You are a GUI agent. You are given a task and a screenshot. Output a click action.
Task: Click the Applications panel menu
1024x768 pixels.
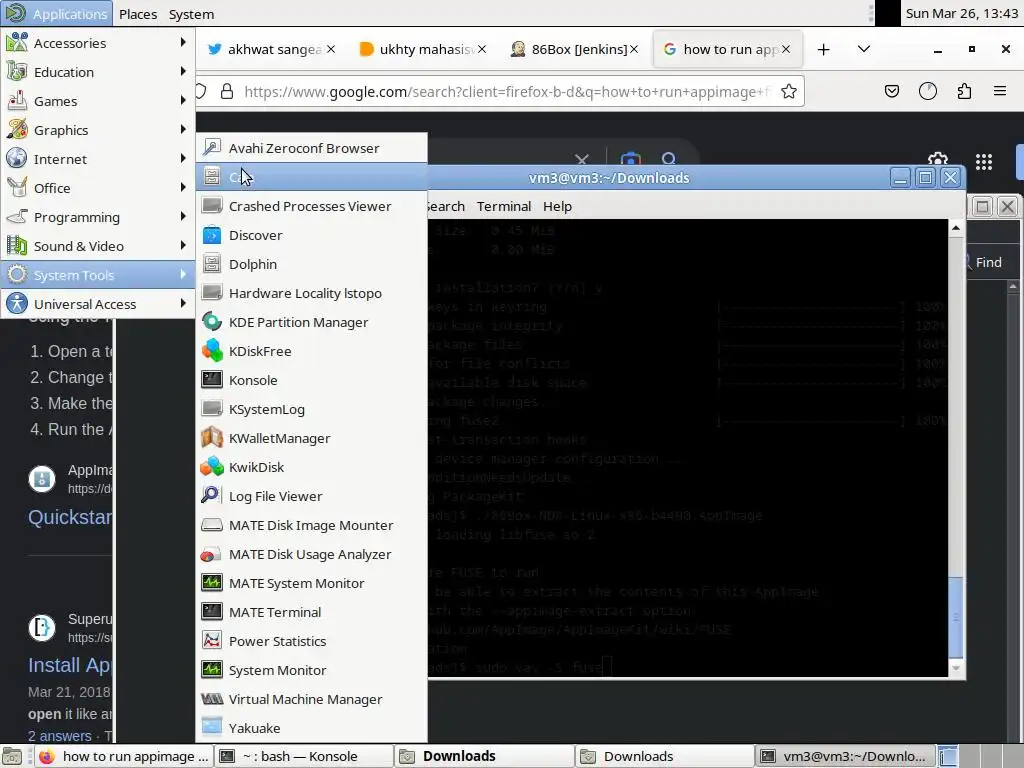[x=57, y=14]
